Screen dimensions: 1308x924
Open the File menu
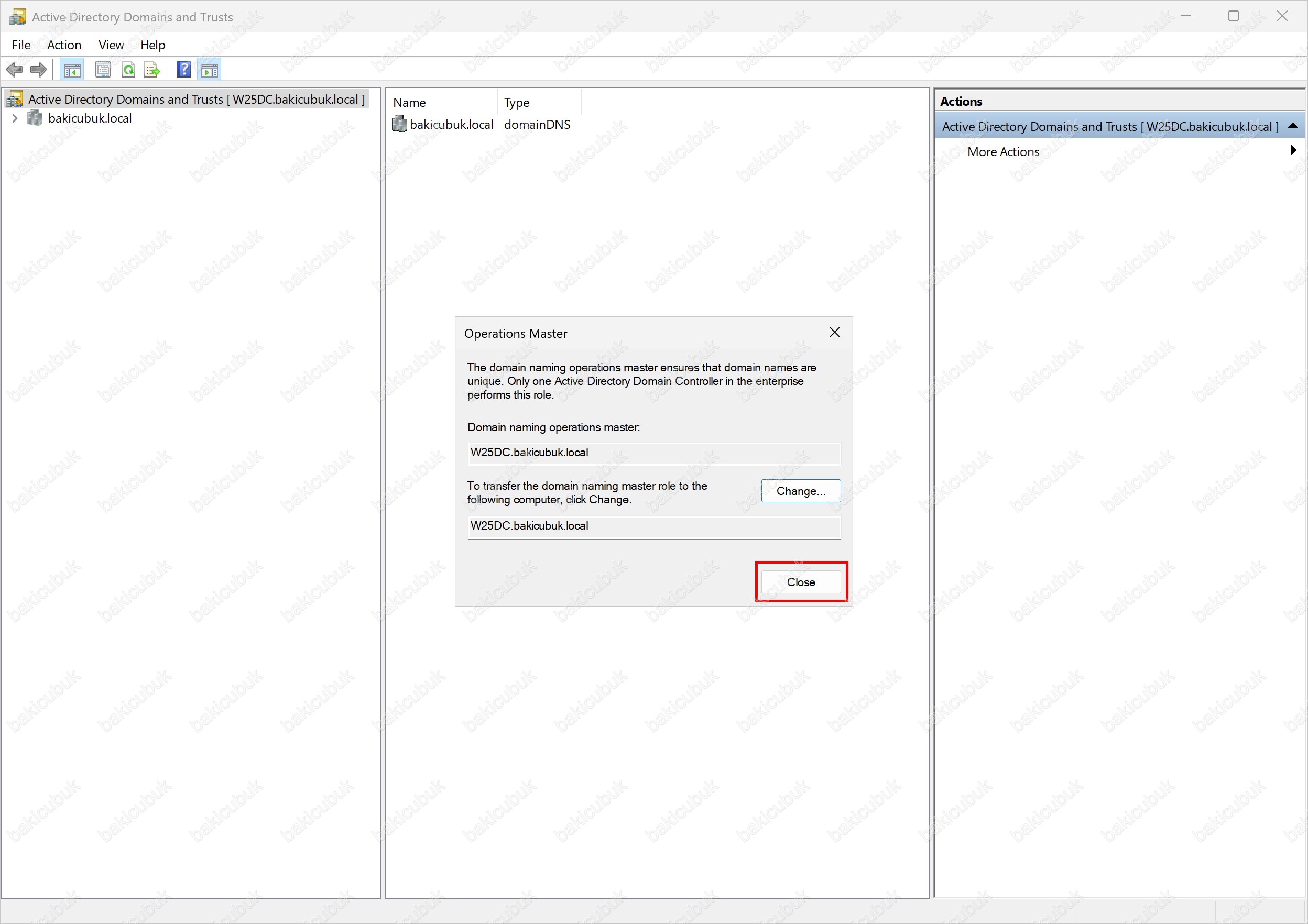point(21,45)
